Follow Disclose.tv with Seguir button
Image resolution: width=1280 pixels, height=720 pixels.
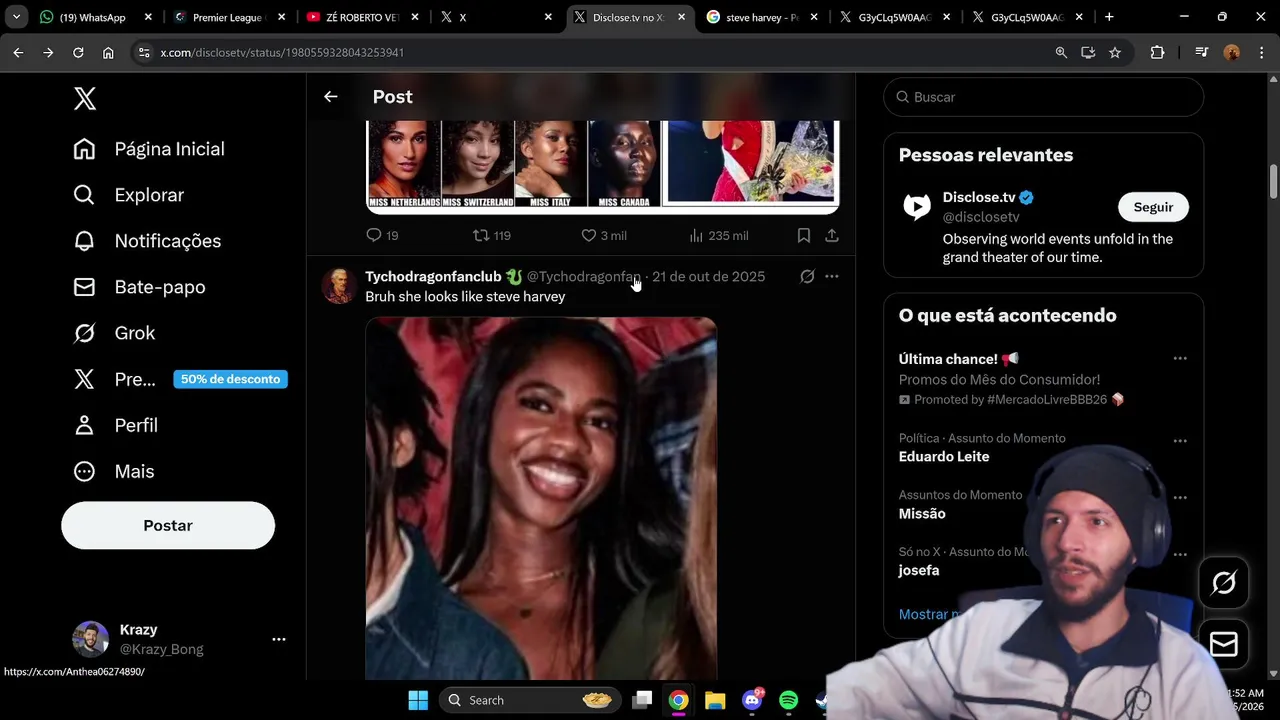click(x=1153, y=207)
